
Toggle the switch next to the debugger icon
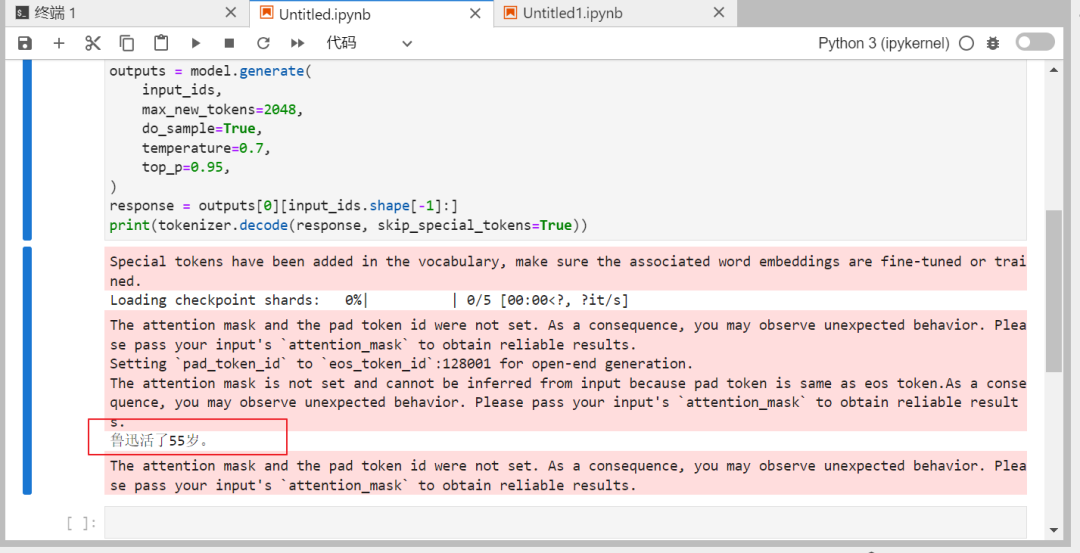tap(1035, 42)
